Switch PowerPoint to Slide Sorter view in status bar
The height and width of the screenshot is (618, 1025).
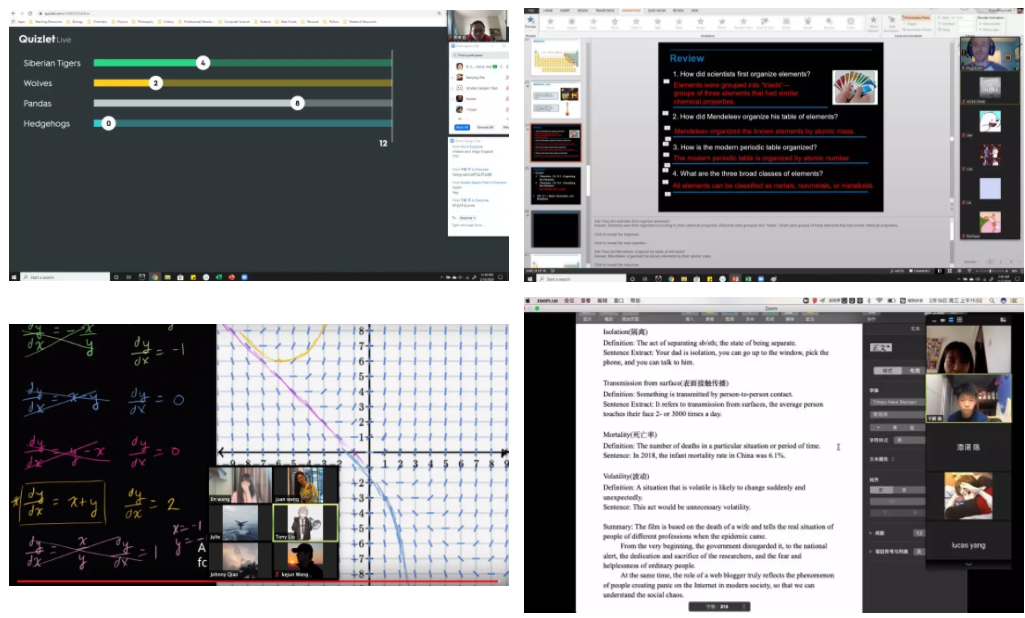pos(950,271)
